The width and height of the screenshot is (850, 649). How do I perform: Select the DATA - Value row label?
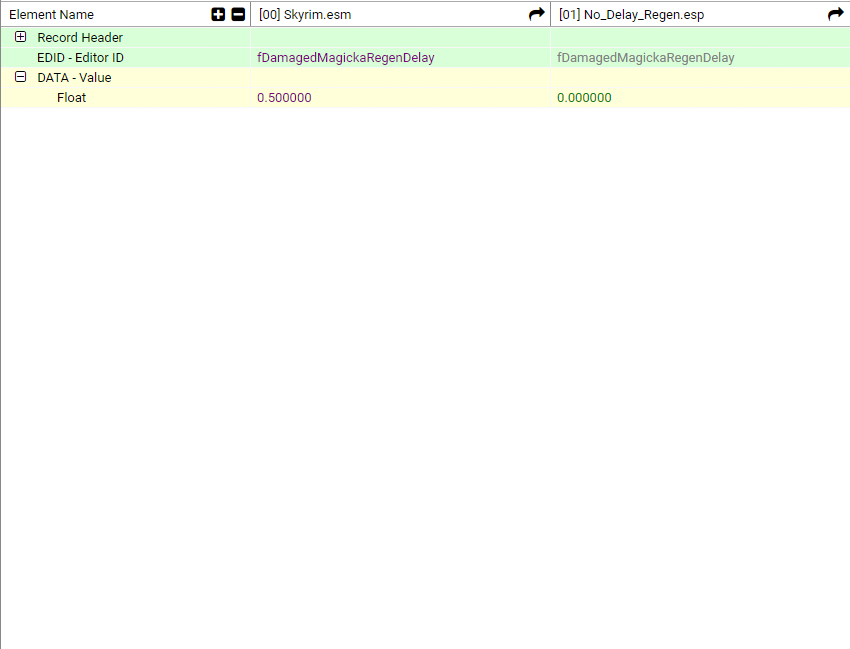[x=74, y=78]
